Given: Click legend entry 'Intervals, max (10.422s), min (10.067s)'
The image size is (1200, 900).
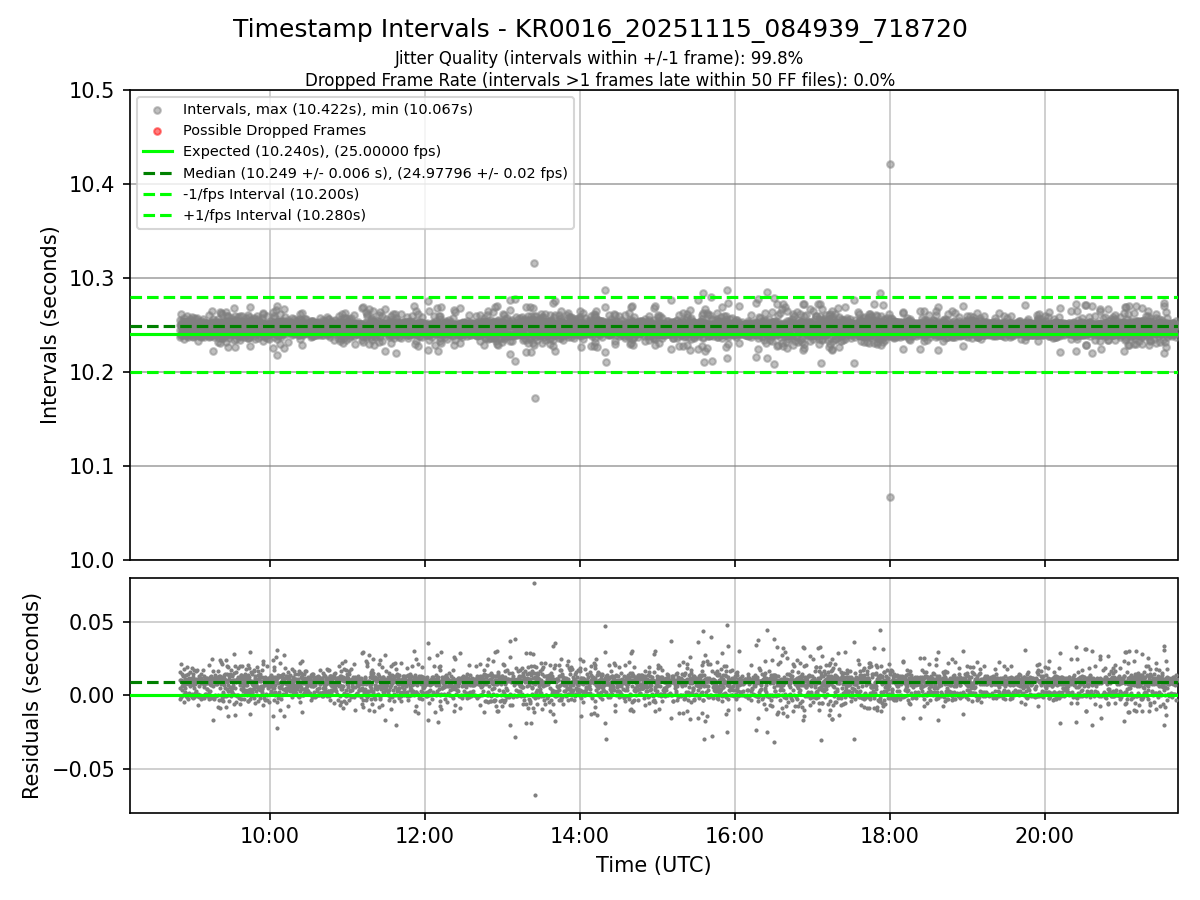Looking at the screenshot, I should [328, 109].
